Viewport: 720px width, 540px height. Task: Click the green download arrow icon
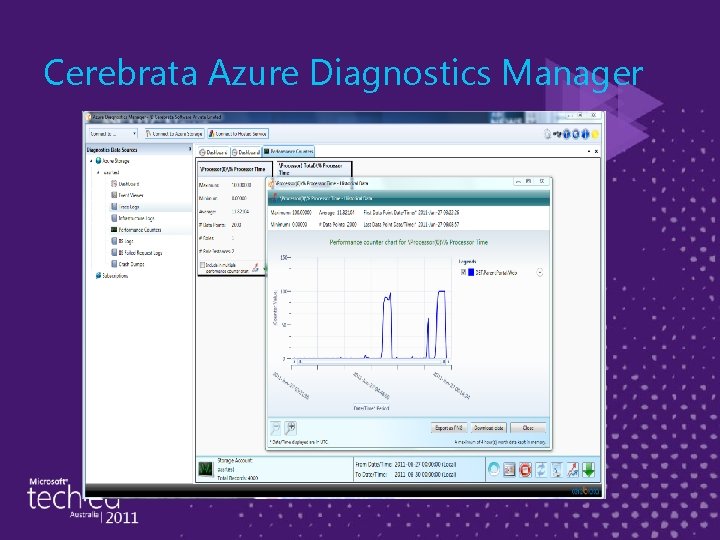(x=589, y=469)
